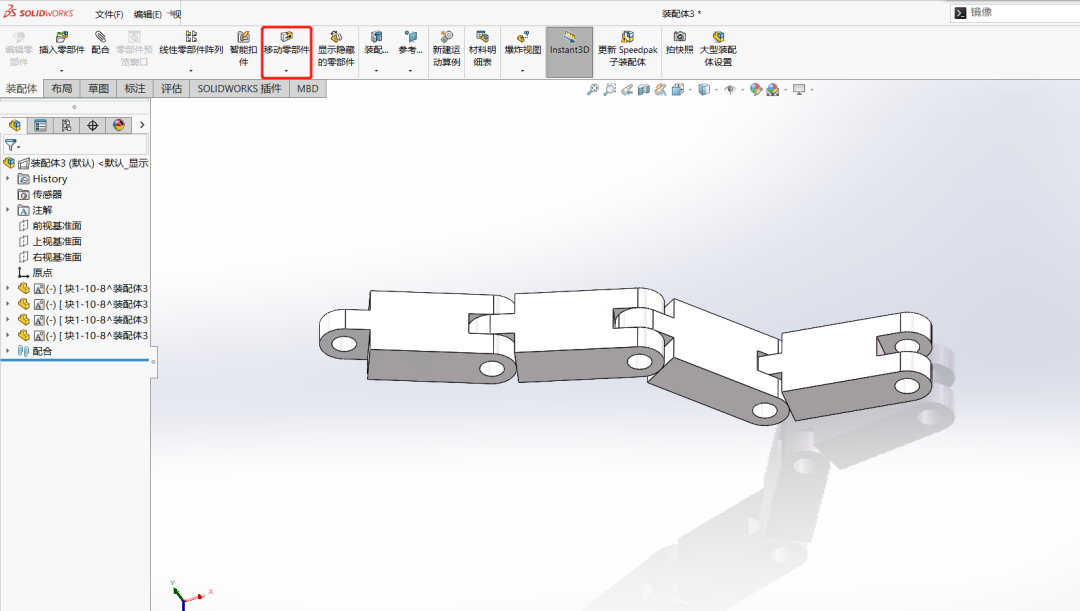Open dropdown arrow under 移动零部件

coord(286,71)
